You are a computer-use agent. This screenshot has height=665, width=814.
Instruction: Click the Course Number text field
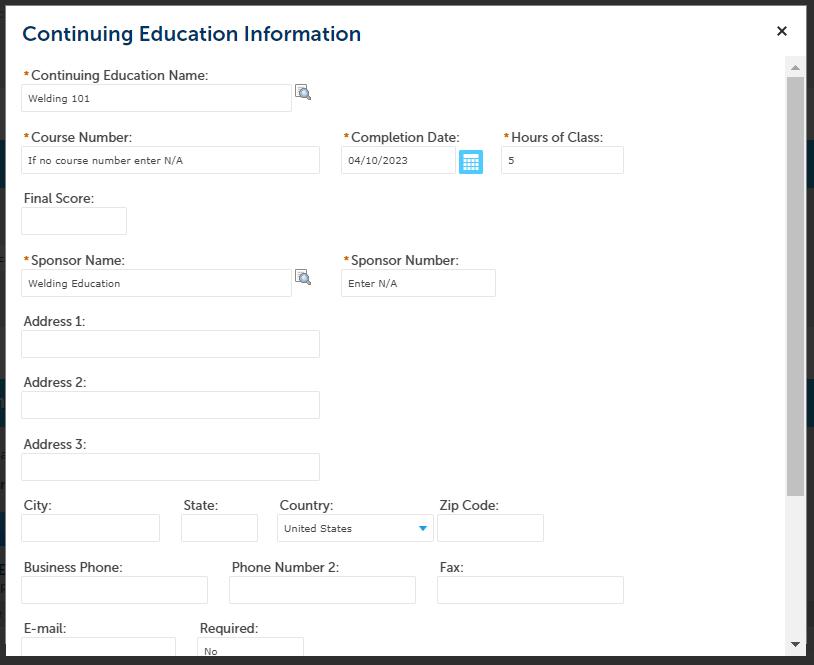click(x=170, y=160)
